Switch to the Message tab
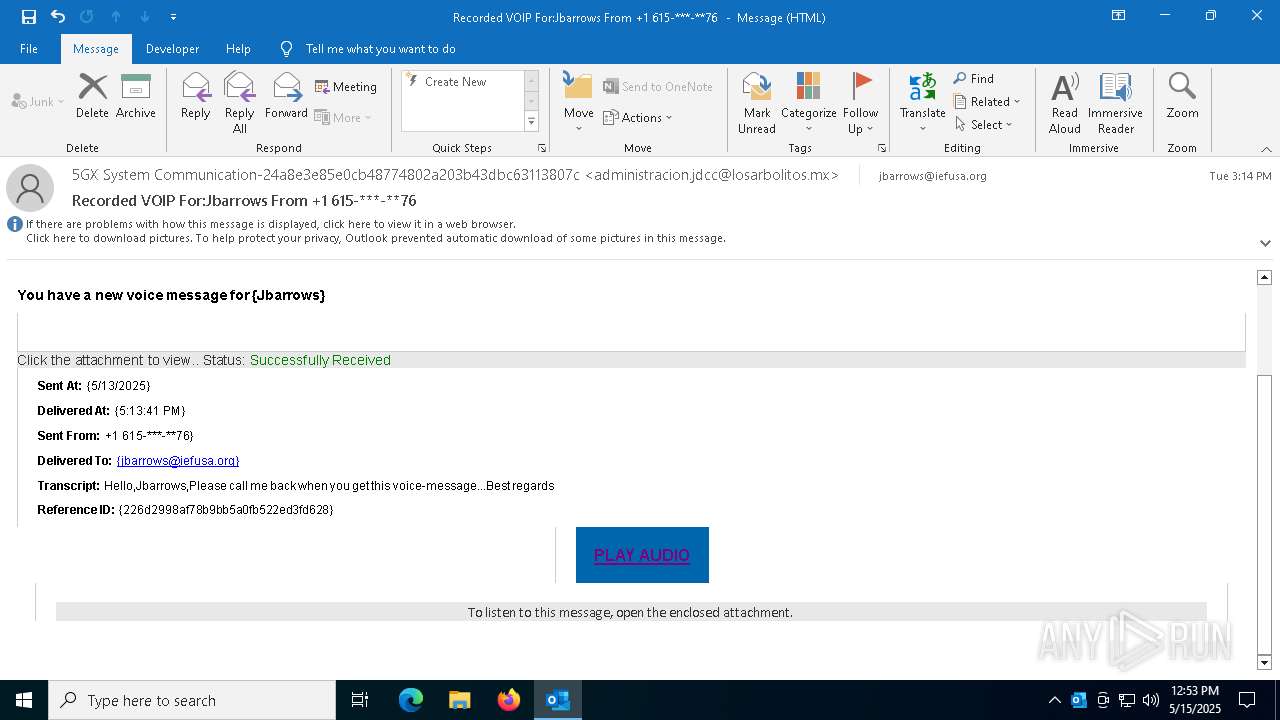 96,49
